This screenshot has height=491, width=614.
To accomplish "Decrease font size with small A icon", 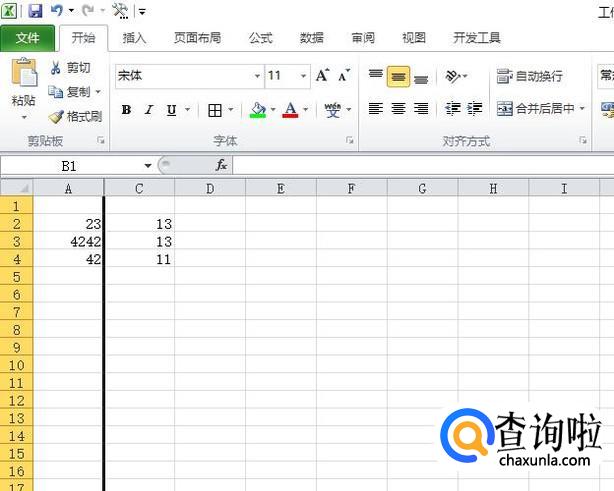I will [344, 75].
